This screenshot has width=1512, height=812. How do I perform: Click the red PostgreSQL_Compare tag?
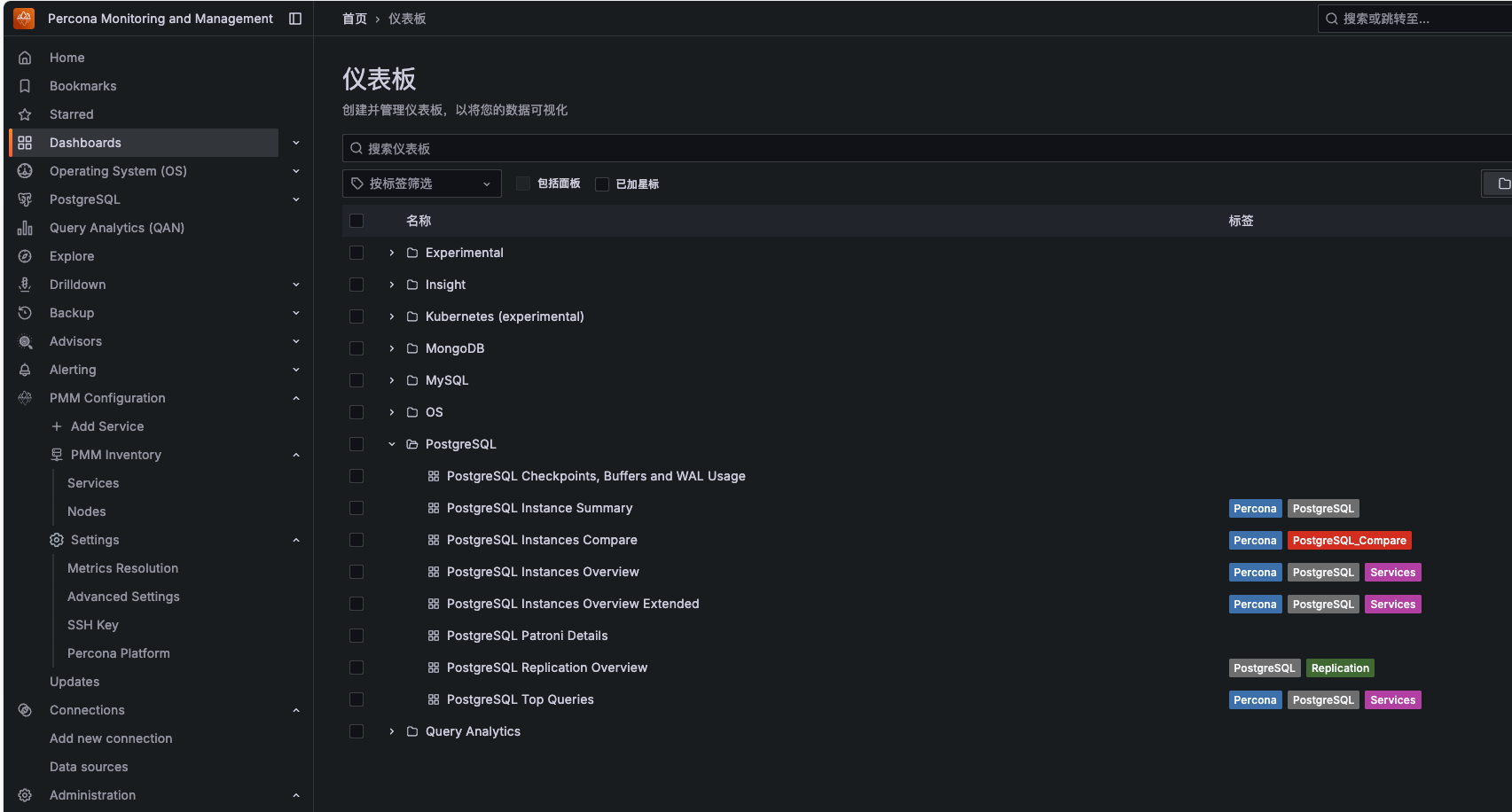[x=1349, y=541]
